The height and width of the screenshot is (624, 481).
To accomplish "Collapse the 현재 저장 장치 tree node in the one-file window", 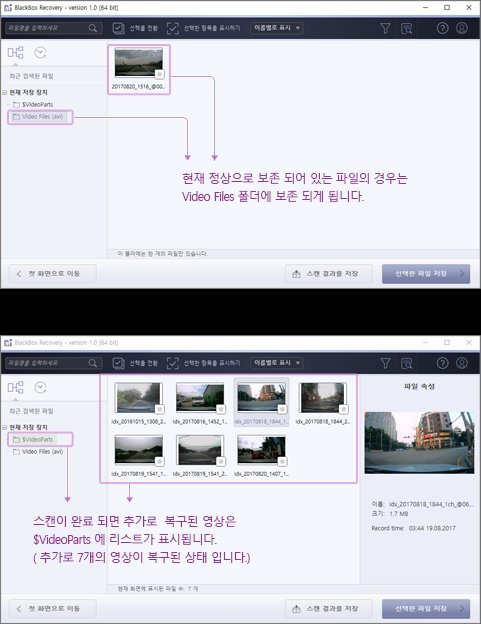I will tap(4, 92).
